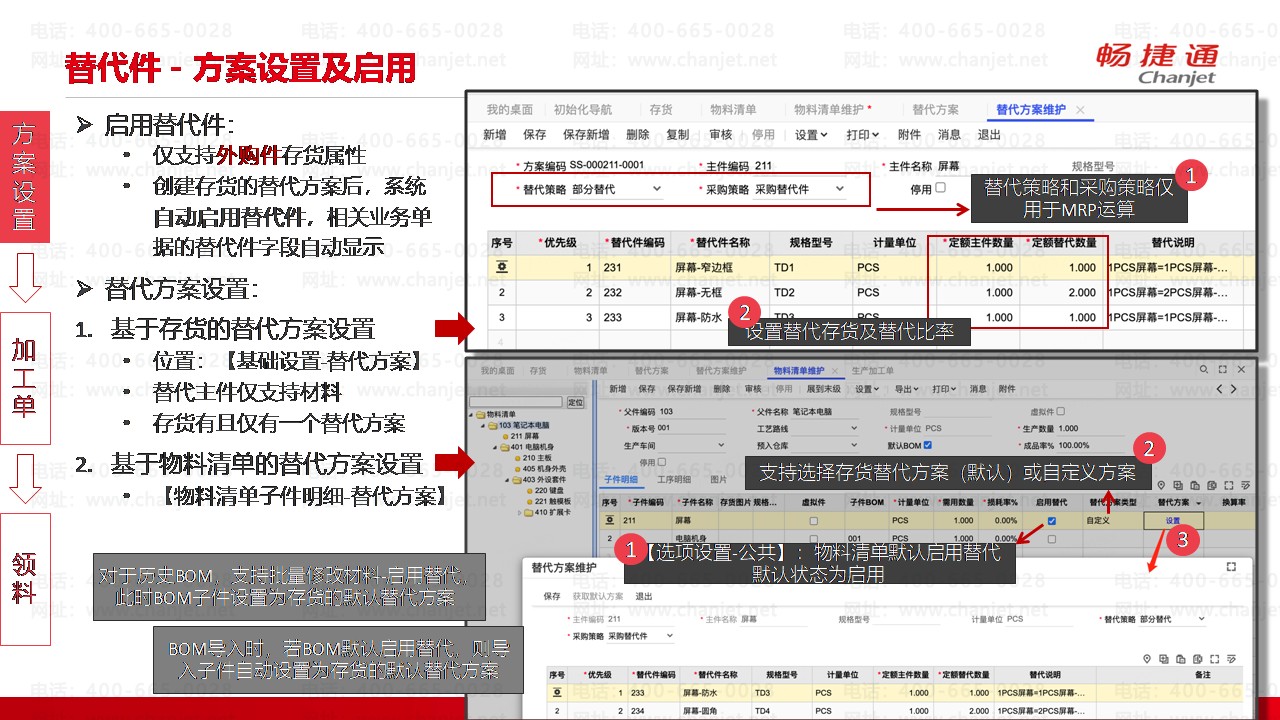Toggle the 虚拟件 checkbox in the BOM header
The image size is (1280, 720).
pos(1061,410)
